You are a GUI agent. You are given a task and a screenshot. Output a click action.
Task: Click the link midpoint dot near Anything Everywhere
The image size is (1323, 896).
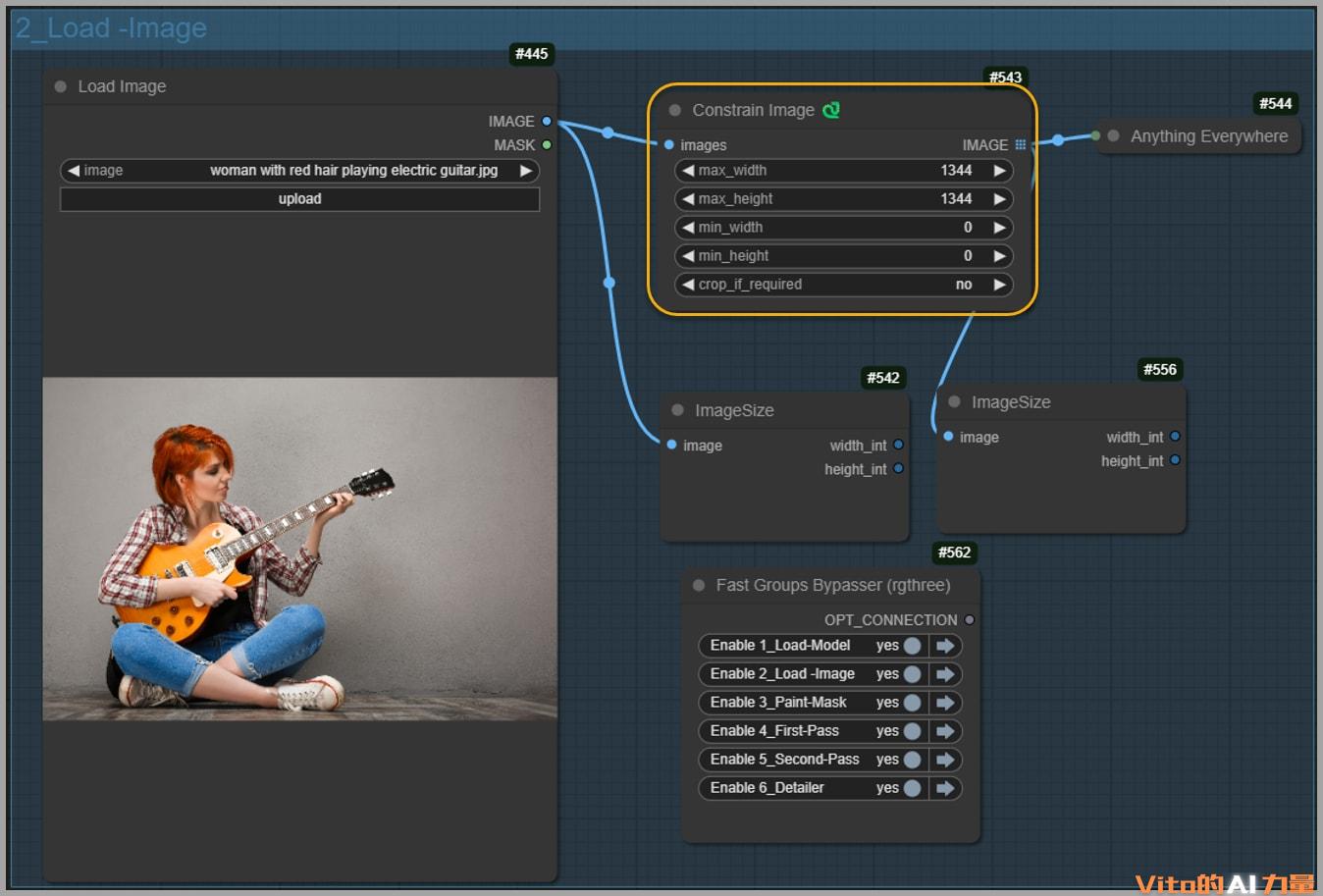[1058, 140]
